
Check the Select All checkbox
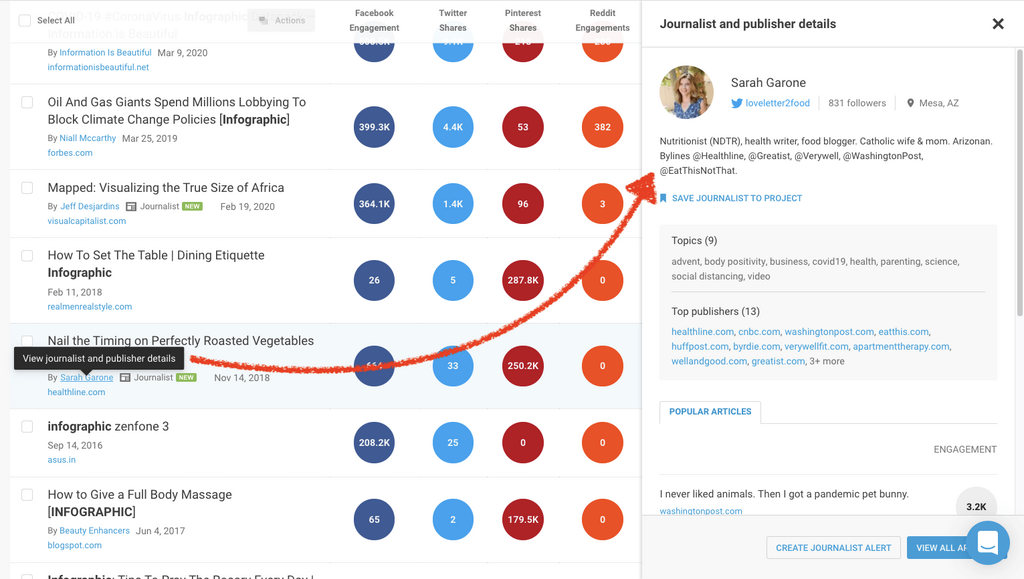[24, 20]
